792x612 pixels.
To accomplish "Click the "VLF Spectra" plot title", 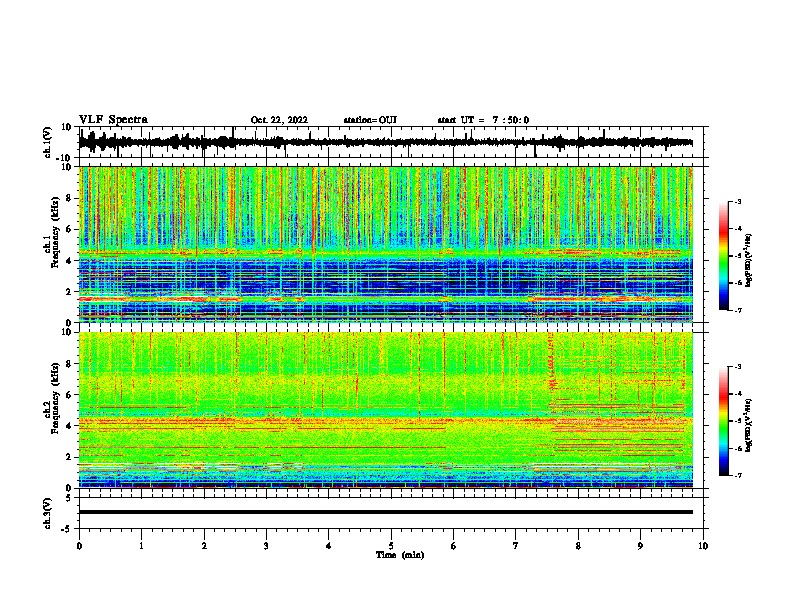I will point(113,119).
